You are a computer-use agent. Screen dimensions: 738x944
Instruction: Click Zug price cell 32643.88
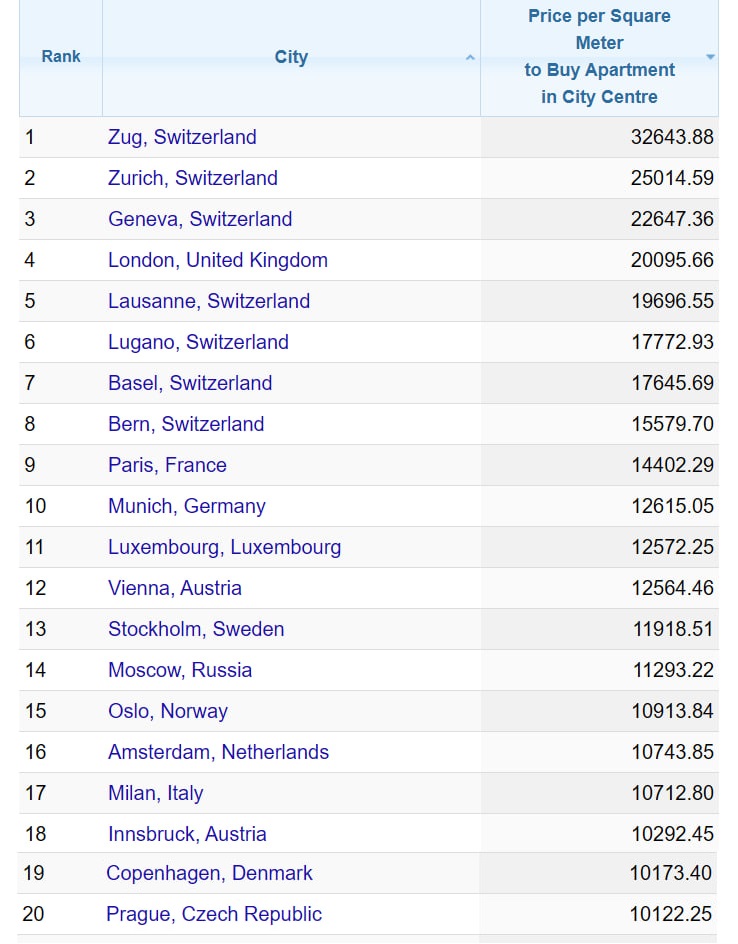(672, 137)
